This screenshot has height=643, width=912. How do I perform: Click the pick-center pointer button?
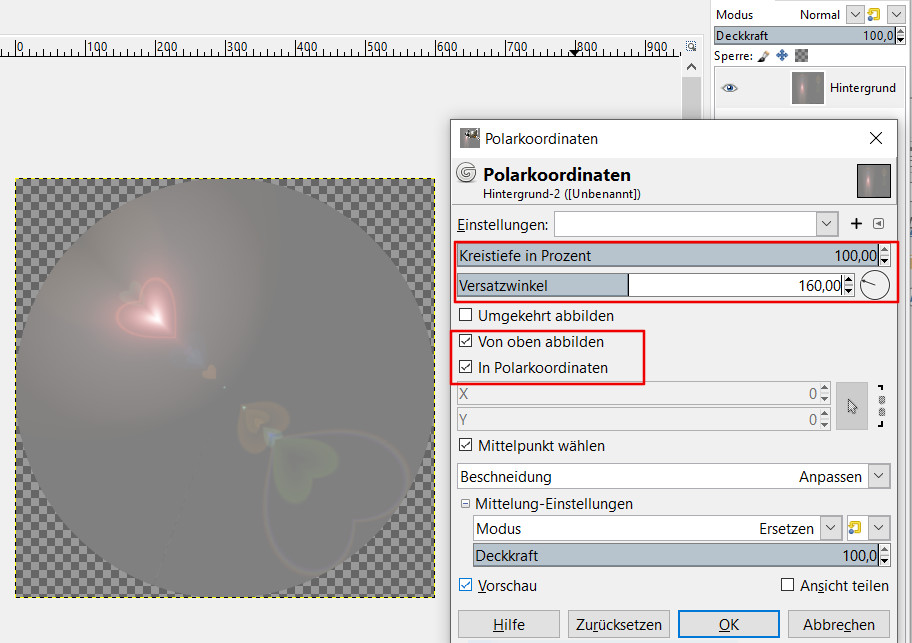(x=852, y=406)
